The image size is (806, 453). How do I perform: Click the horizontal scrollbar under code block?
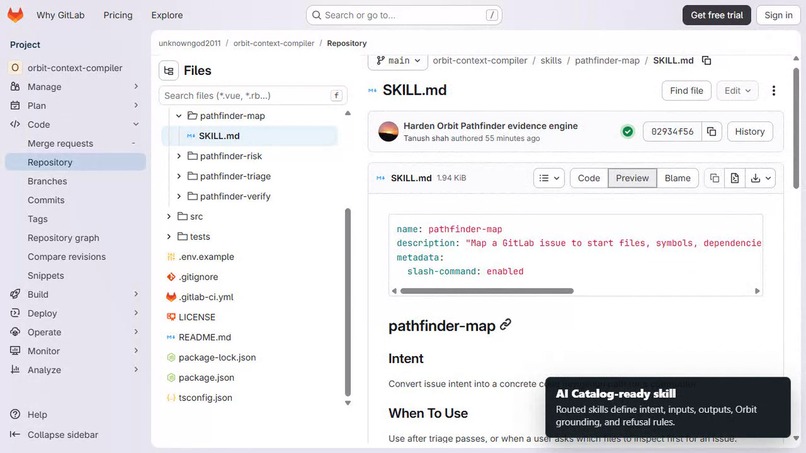tap(487, 291)
